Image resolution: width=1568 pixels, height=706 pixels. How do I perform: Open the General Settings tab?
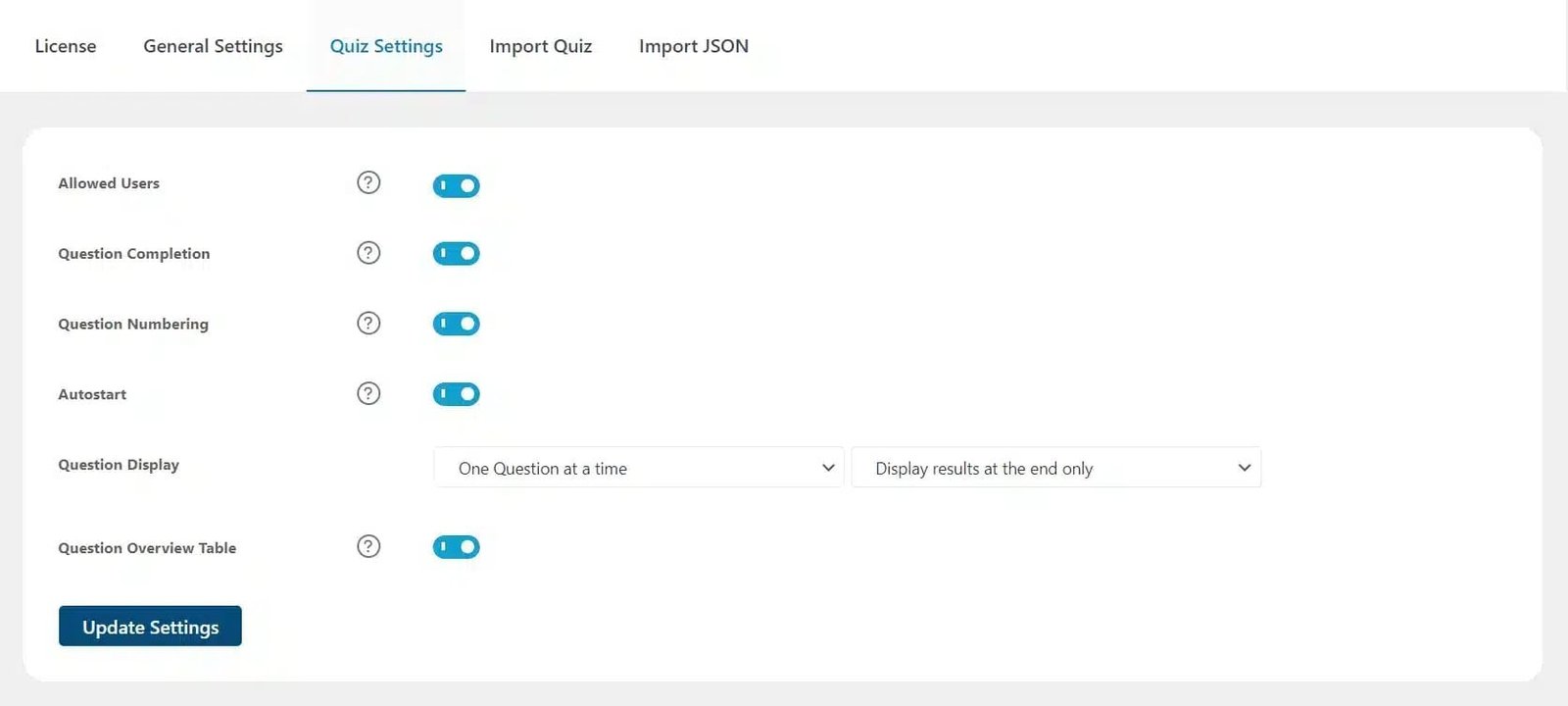click(x=213, y=46)
